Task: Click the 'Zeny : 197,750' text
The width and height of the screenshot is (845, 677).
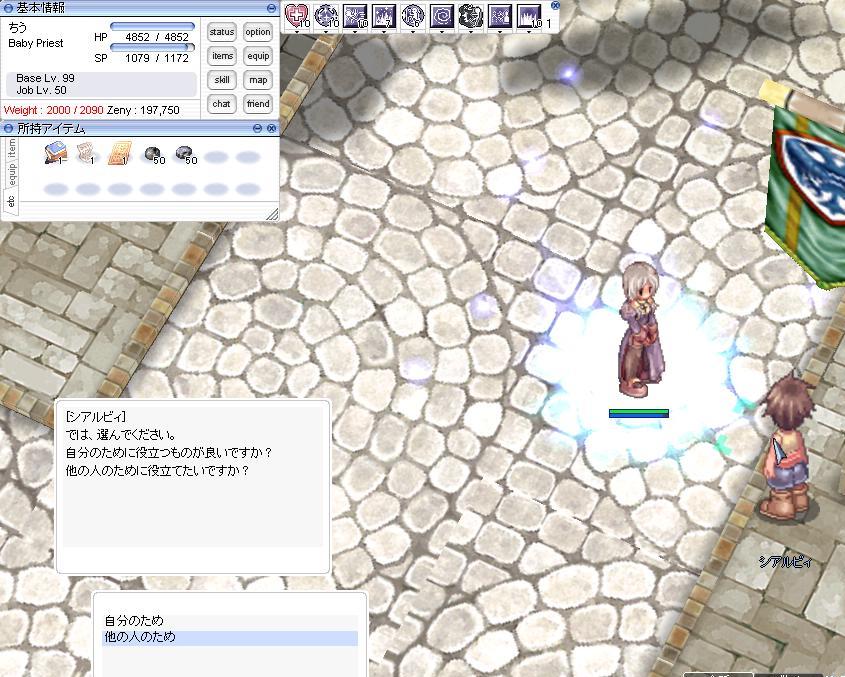Action: [143, 110]
